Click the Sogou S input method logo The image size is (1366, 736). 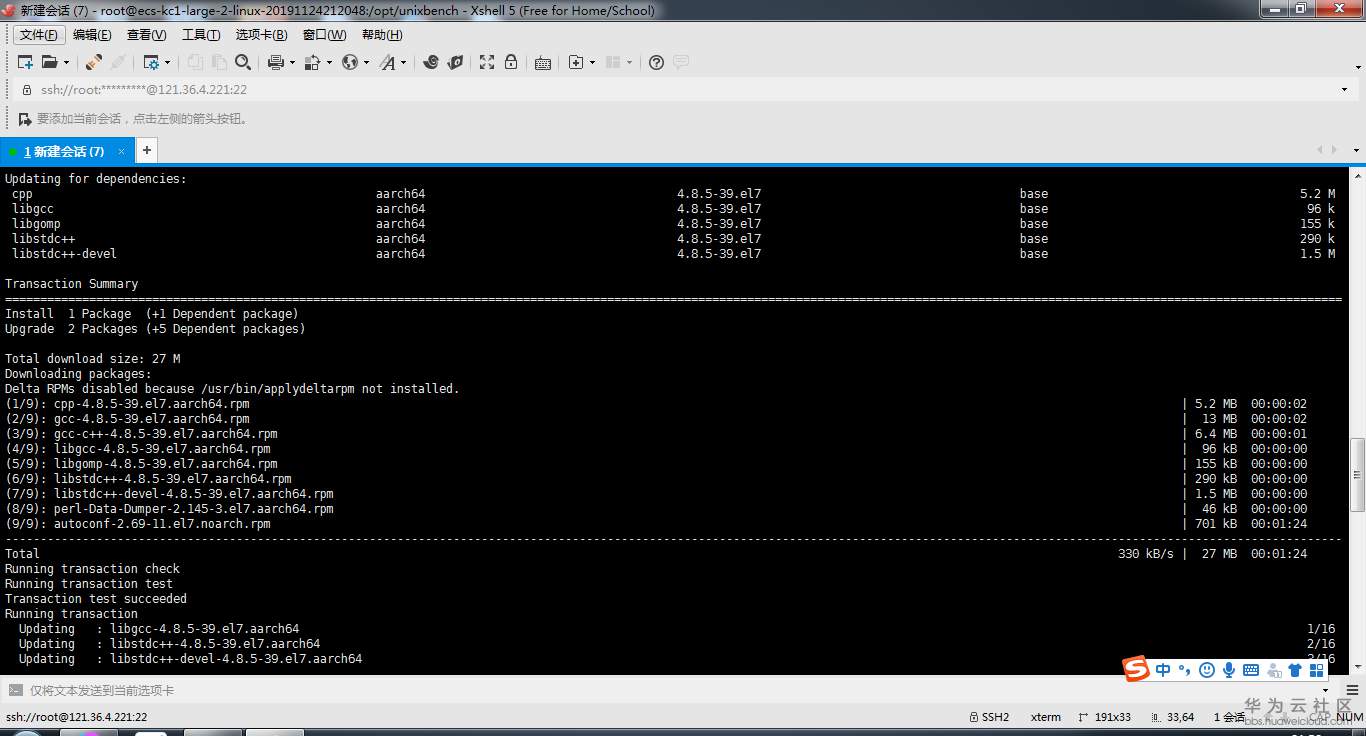point(1136,669)
